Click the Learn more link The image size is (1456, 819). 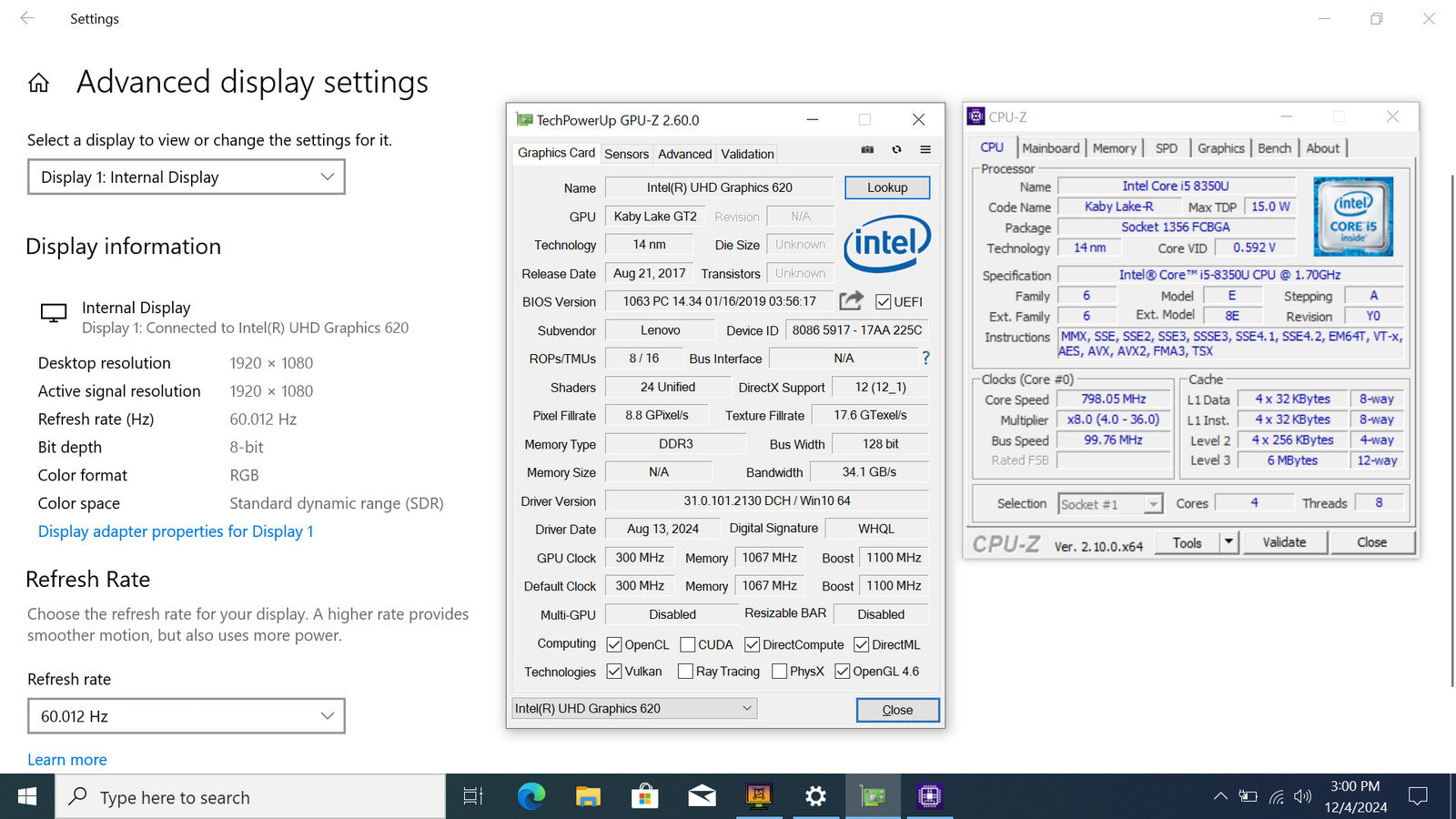pos(67,760)
